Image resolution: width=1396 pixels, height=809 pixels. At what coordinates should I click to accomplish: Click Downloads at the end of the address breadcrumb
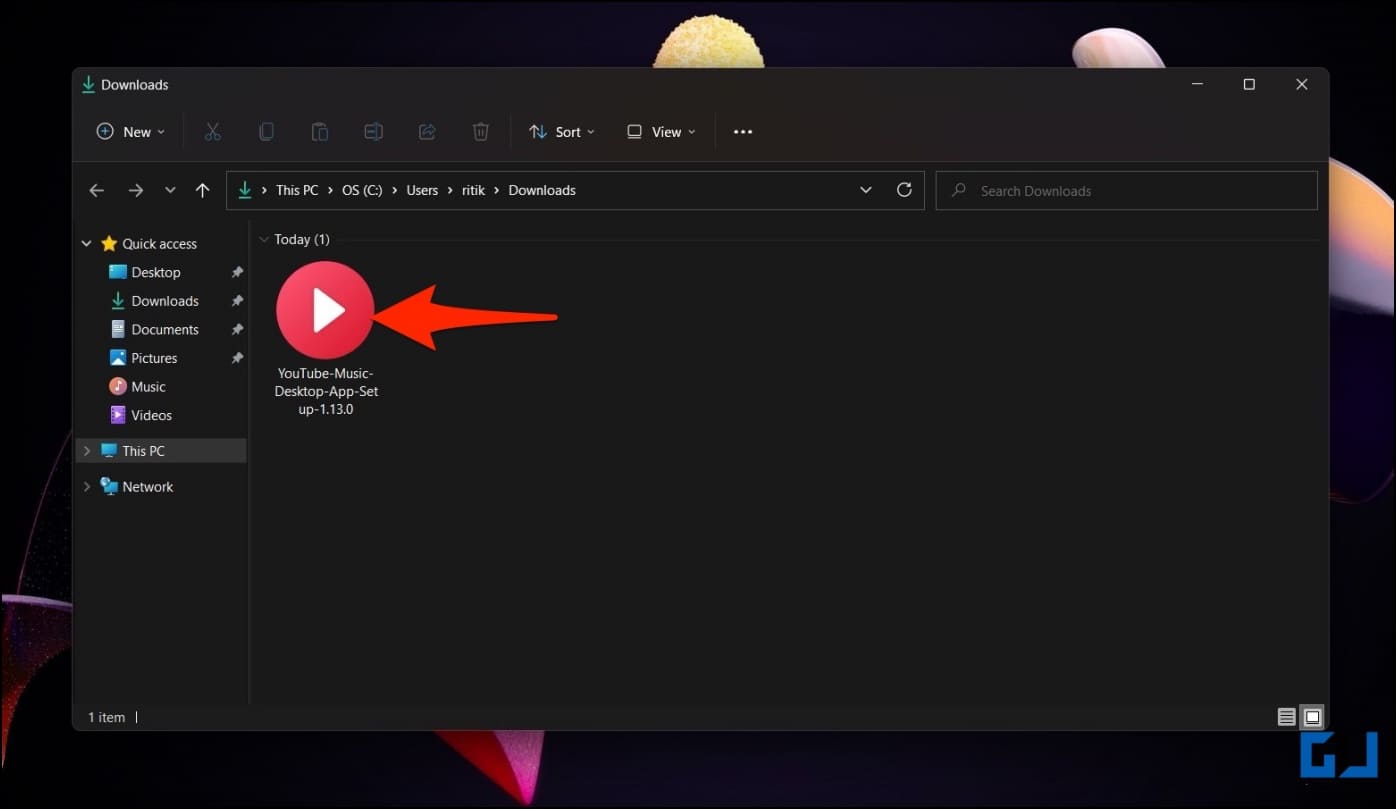pos(542,190)
